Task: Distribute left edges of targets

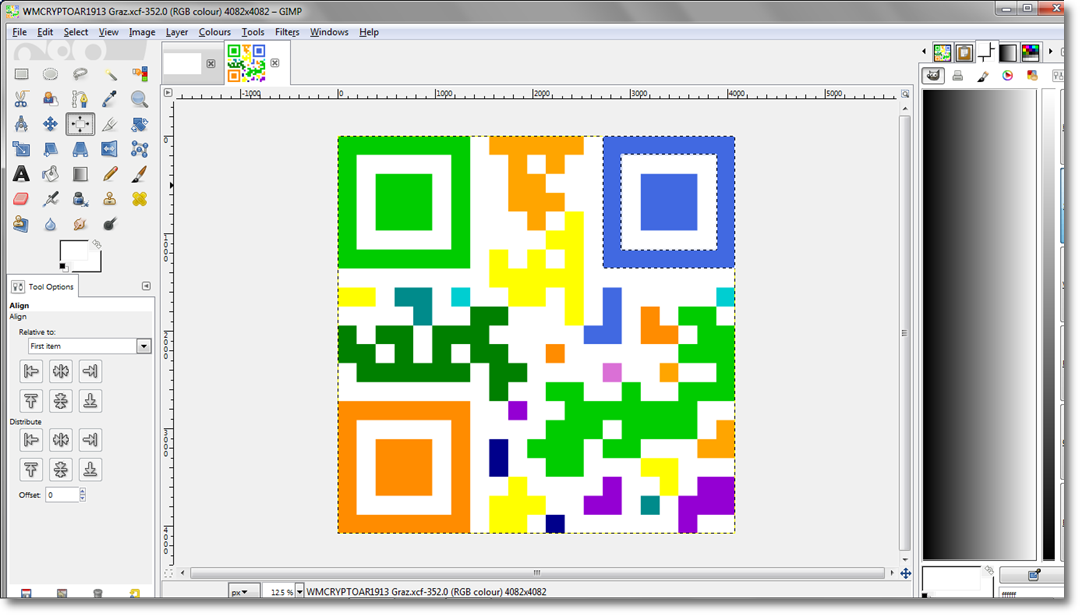Action: tap(31, 440)
